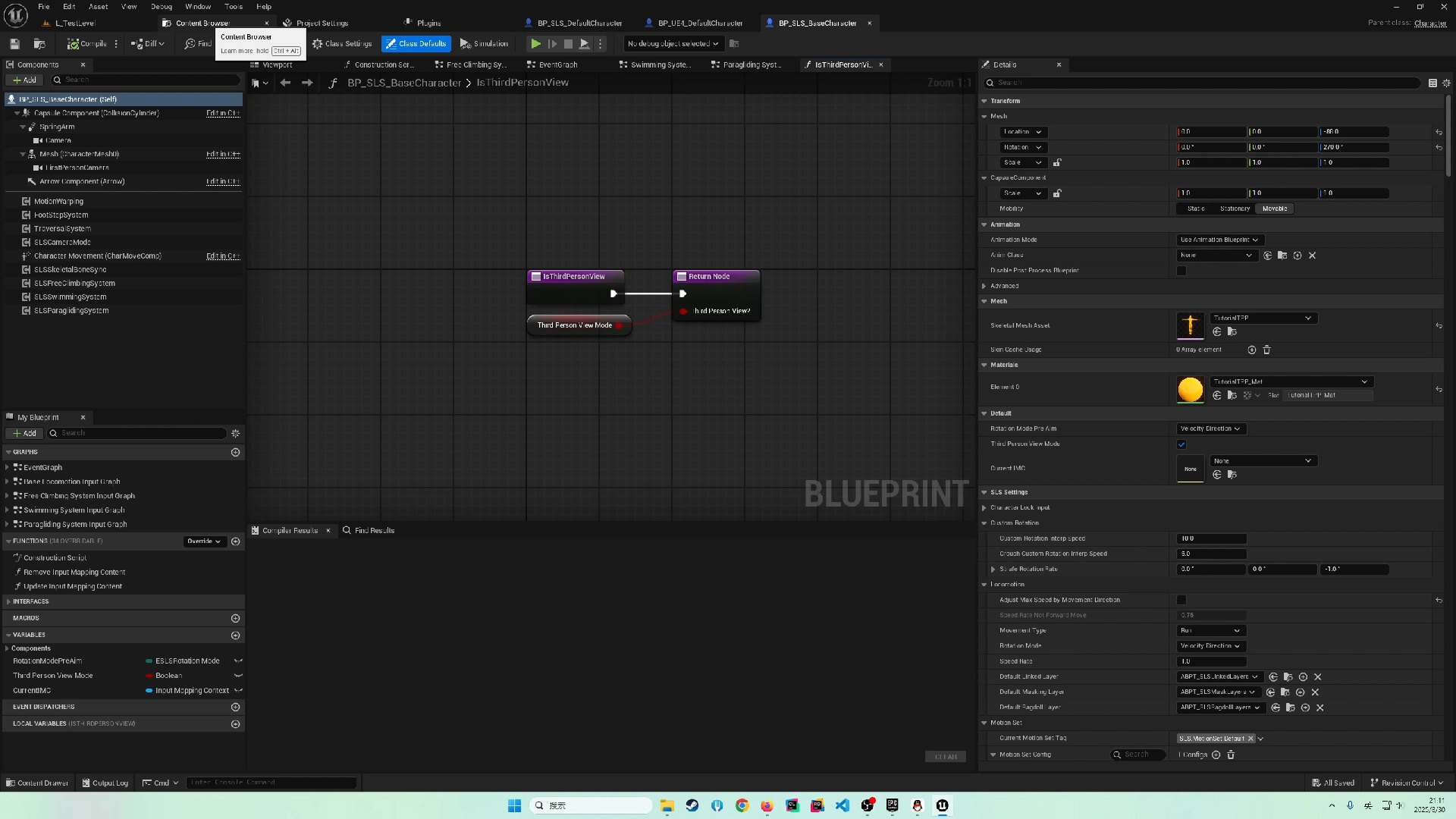Compile the blueprint
Screen dimensions: 1456x819
coord(87,44)
